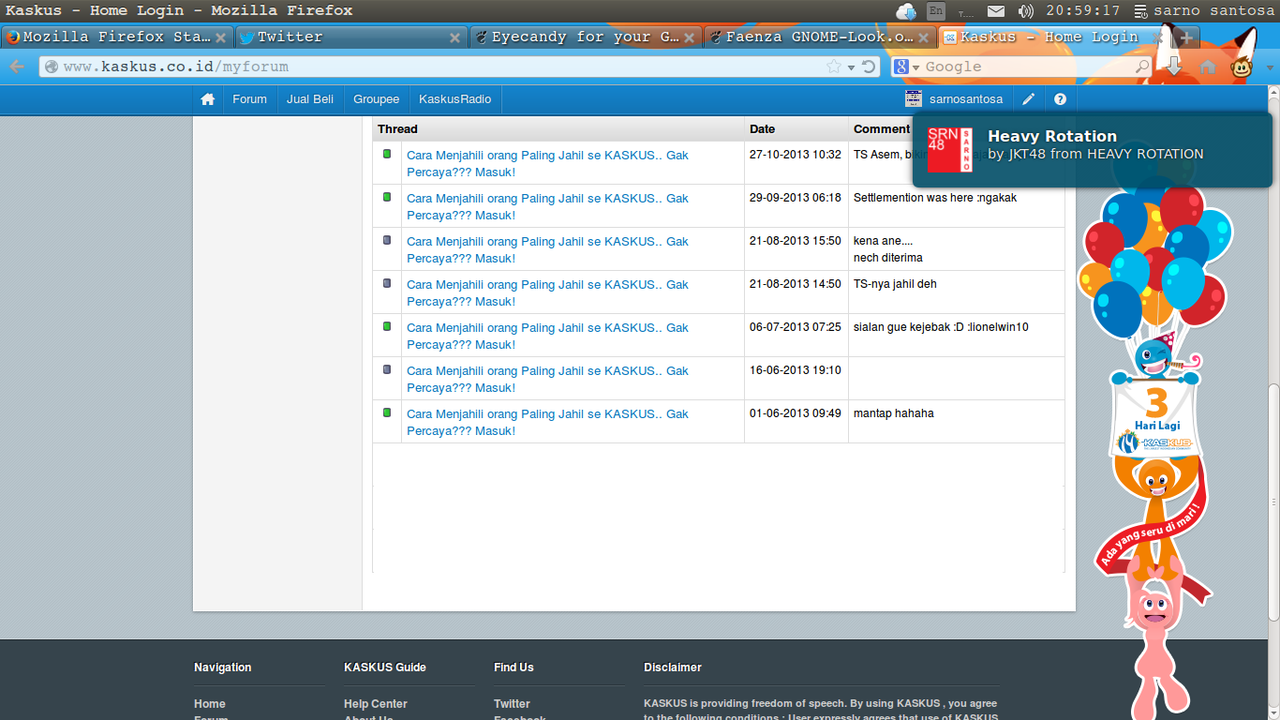Click status icon of 27-10-2013 thread
Image resolution: width=1280 pixels, height=720 pixels.
(387, 154)
